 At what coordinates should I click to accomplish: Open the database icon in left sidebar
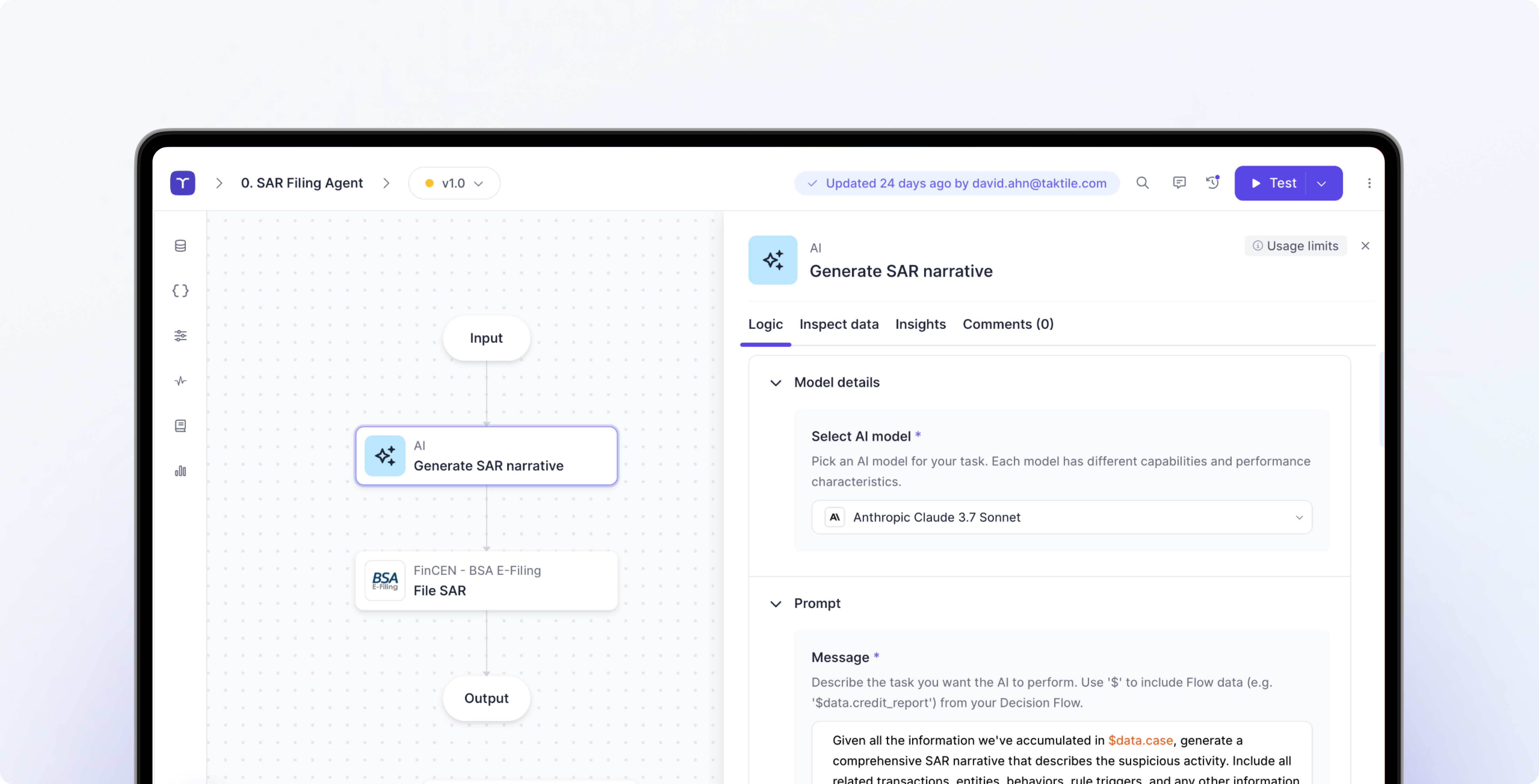180,246
